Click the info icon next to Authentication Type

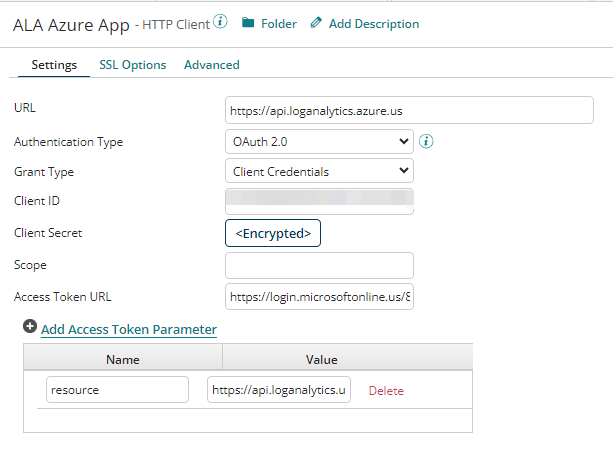(x=426, y=141)
